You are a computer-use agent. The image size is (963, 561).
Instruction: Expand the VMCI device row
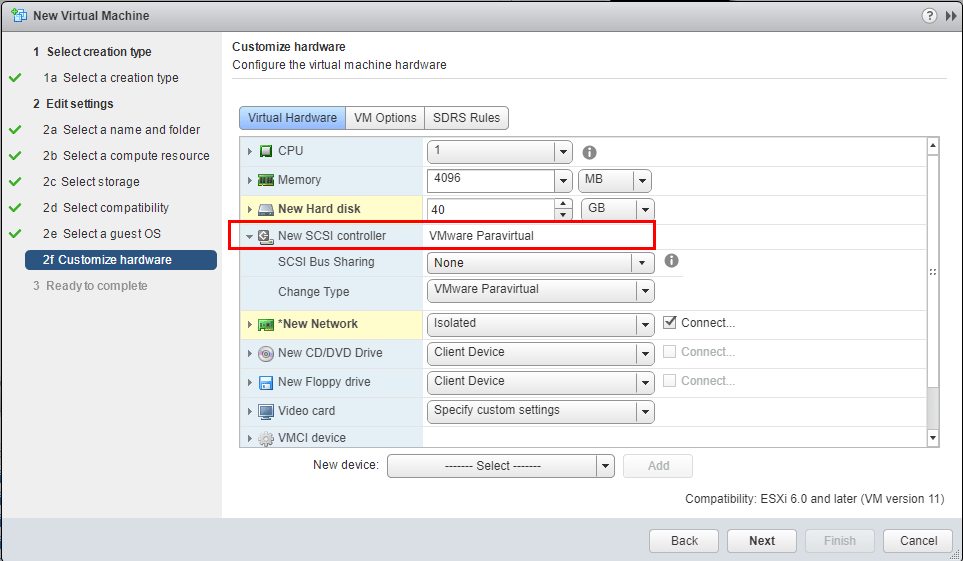click(x=249, y=438)
